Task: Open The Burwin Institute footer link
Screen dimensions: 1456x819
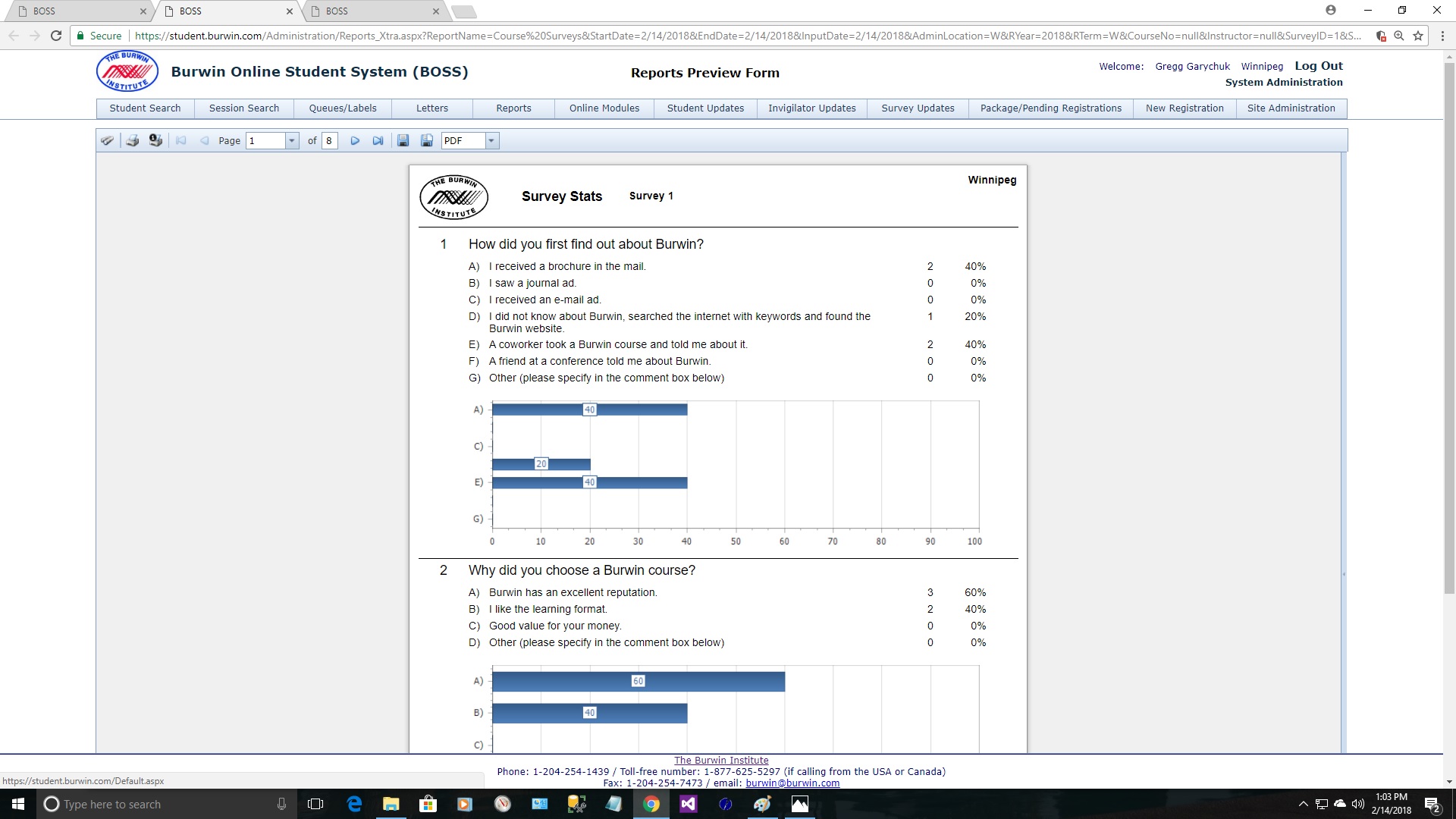Action: coord(721,760)
